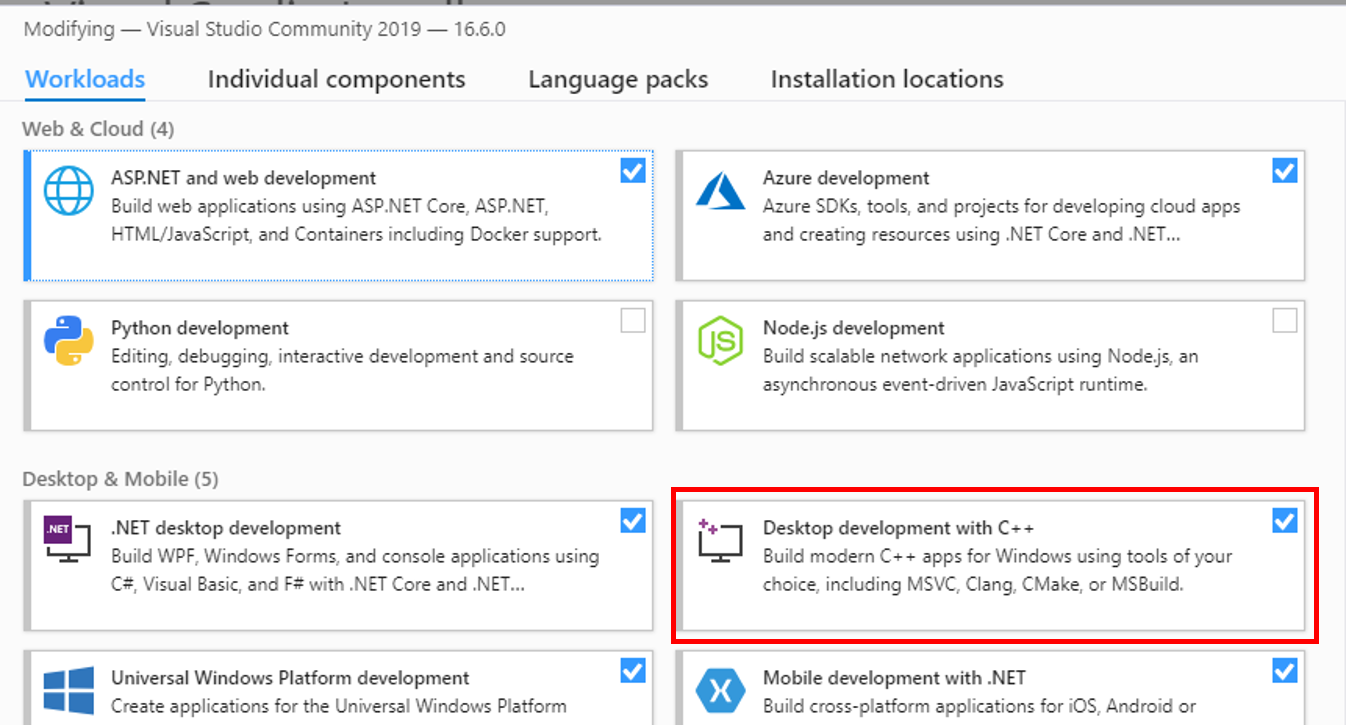
Task: Select the '.NET desktop development' card title
Action: point(226,528)
